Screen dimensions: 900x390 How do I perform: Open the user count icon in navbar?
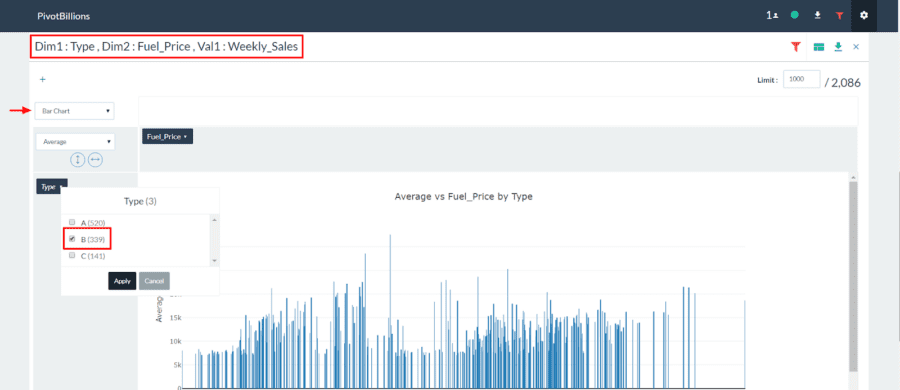pos(772,16)
